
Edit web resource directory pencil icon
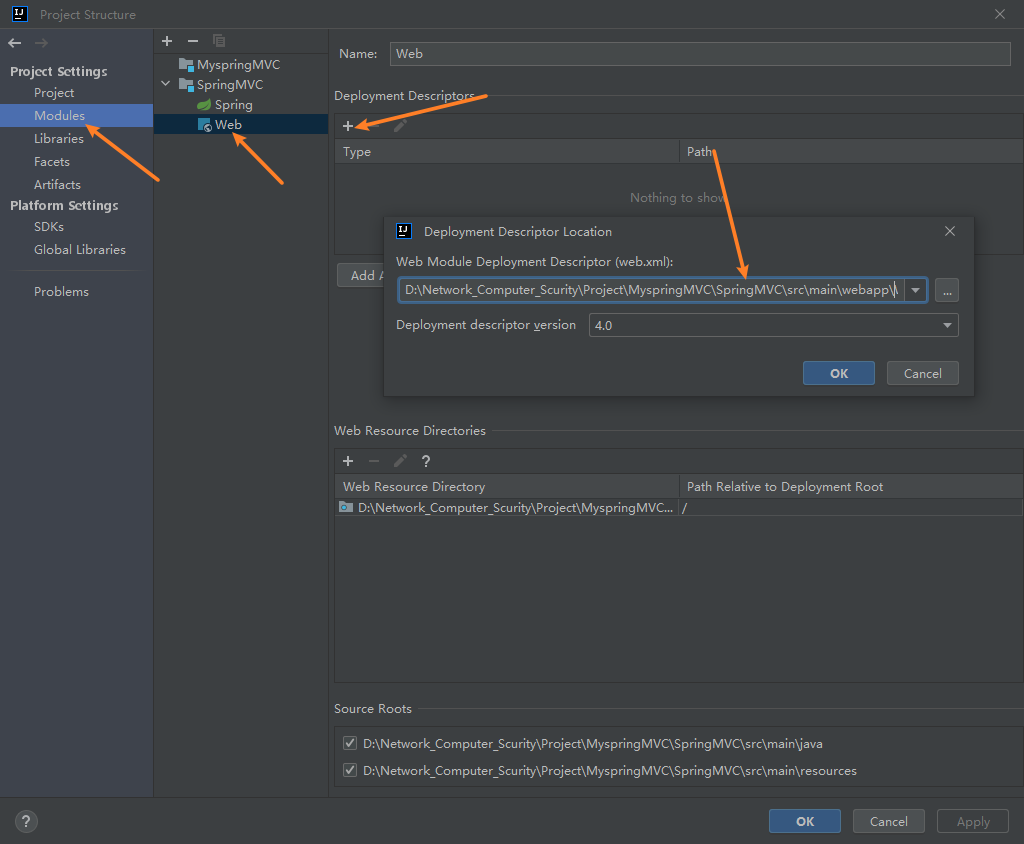point(400,461)
